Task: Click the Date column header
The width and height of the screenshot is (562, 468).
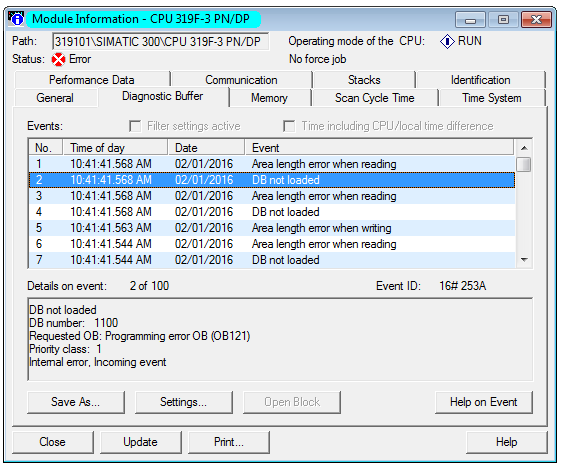Action: [x=206, y=148]
